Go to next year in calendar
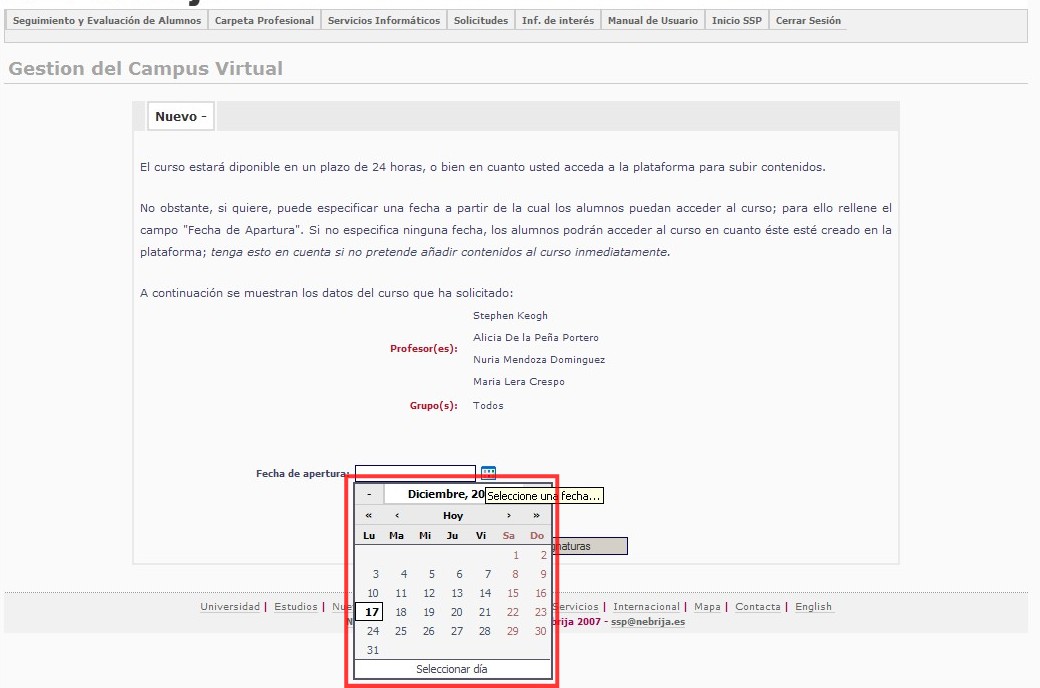The height and width of the screenshot is (688, 1040). 537,516
